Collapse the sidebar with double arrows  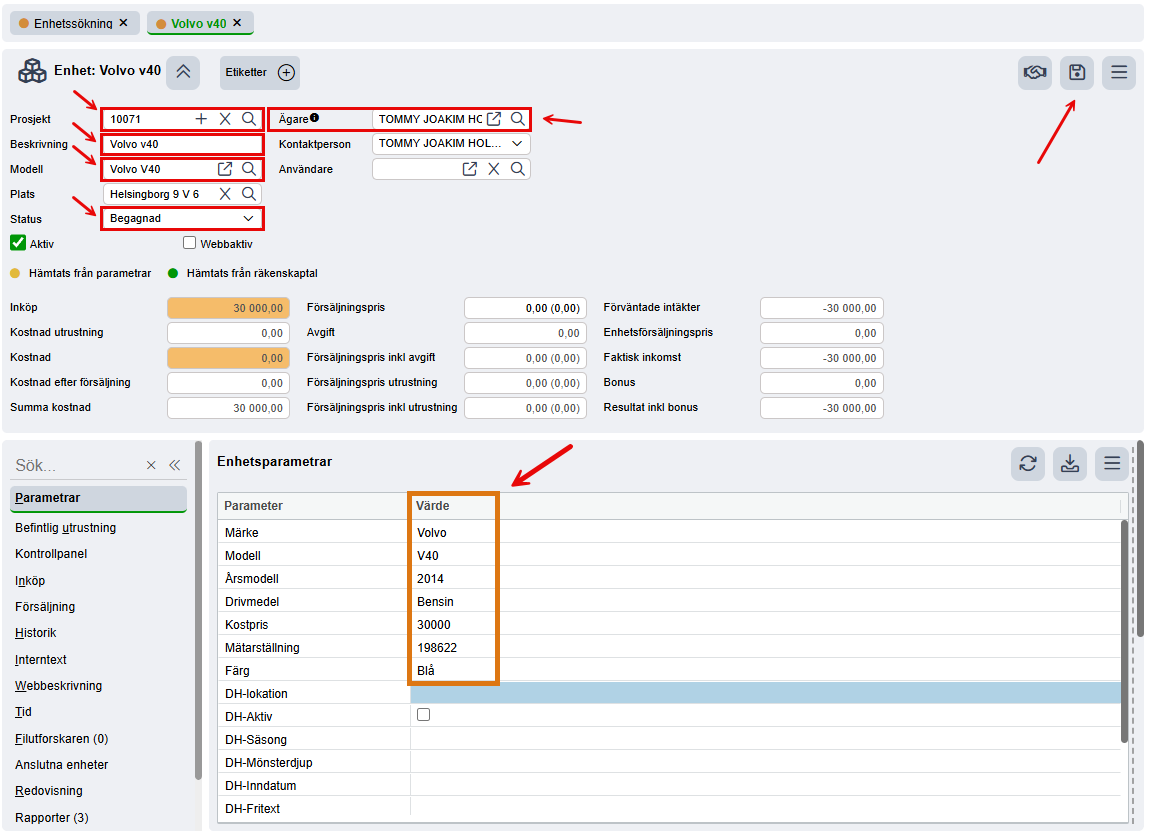(x=174, y=465)
